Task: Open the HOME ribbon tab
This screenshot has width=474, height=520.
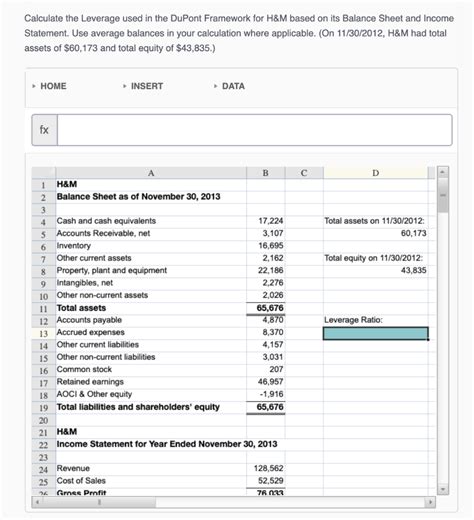Action: [53, 86]
